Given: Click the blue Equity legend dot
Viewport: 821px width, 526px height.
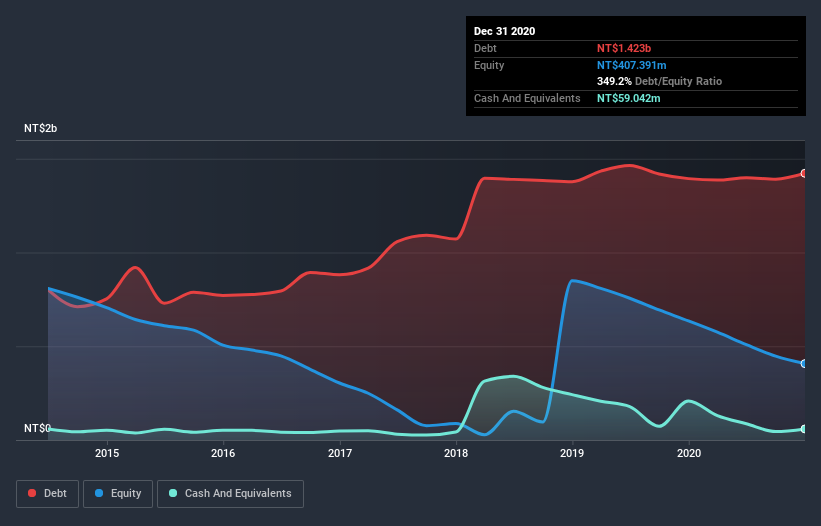Looking at the screenshot, I should coord(99,493).
